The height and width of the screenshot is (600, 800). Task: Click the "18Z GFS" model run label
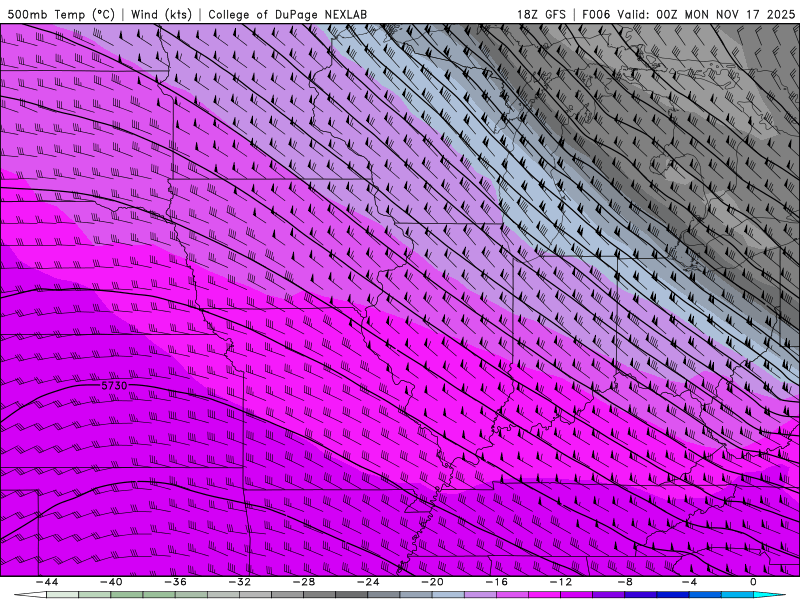click(541, 14)
